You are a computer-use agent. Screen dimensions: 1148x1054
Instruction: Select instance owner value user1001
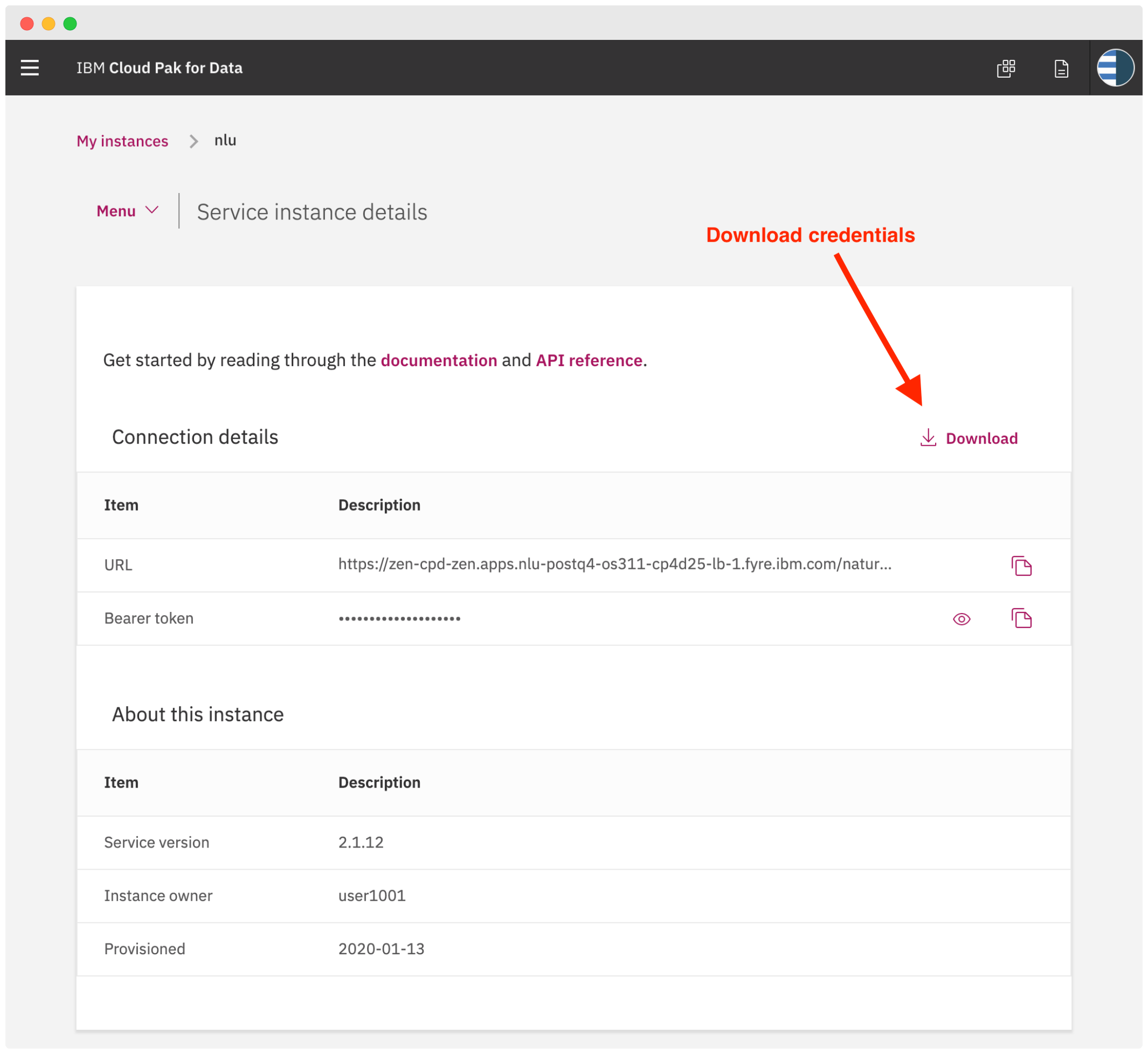tap(372, 895)
